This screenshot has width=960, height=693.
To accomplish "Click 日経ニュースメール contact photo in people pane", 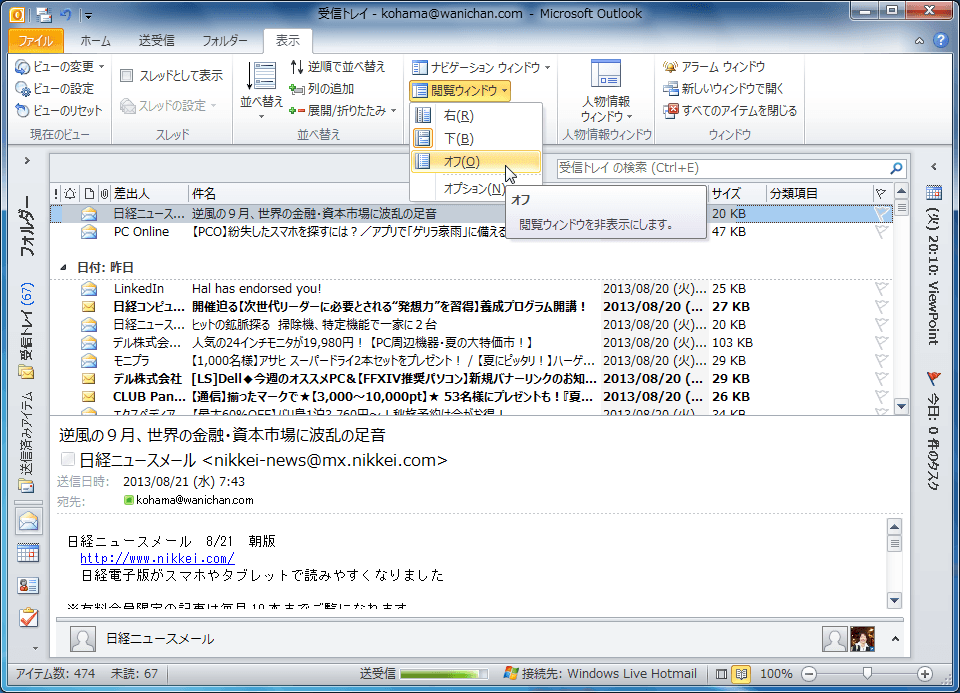I will tap(83, 639).
